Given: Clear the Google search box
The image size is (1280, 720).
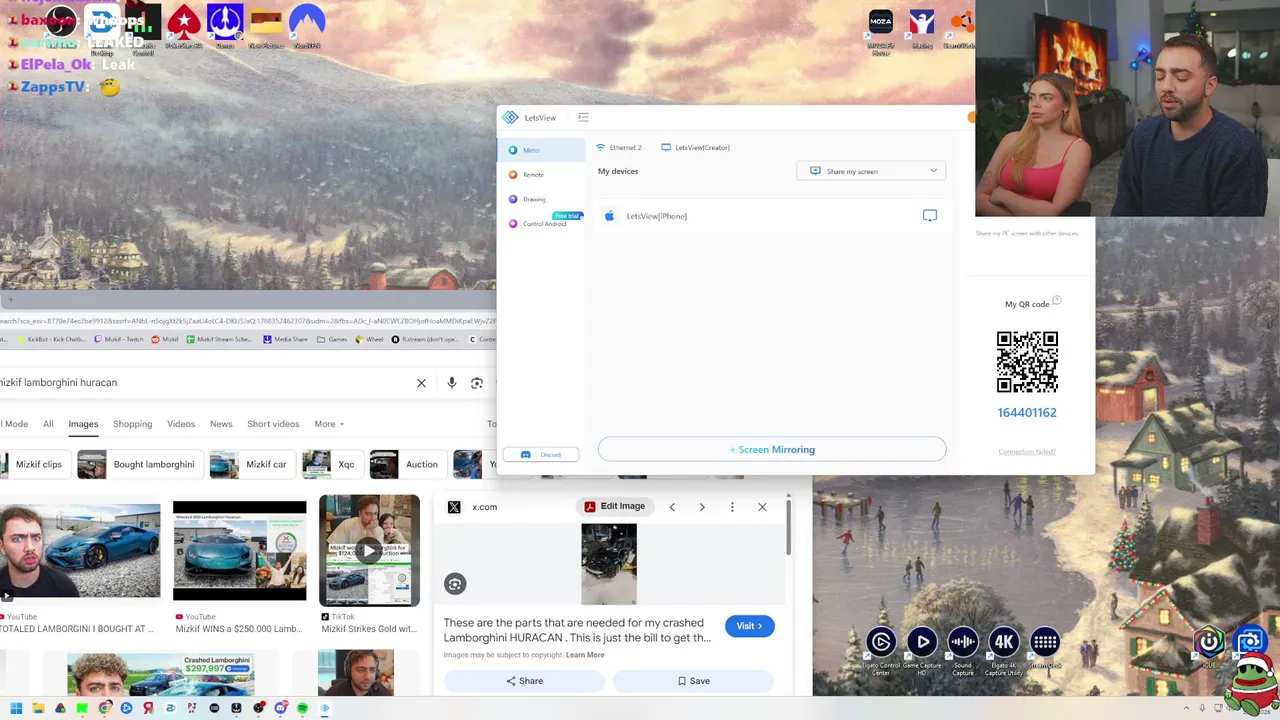Looking at the screenshot, I should click(x=421, y=383).
